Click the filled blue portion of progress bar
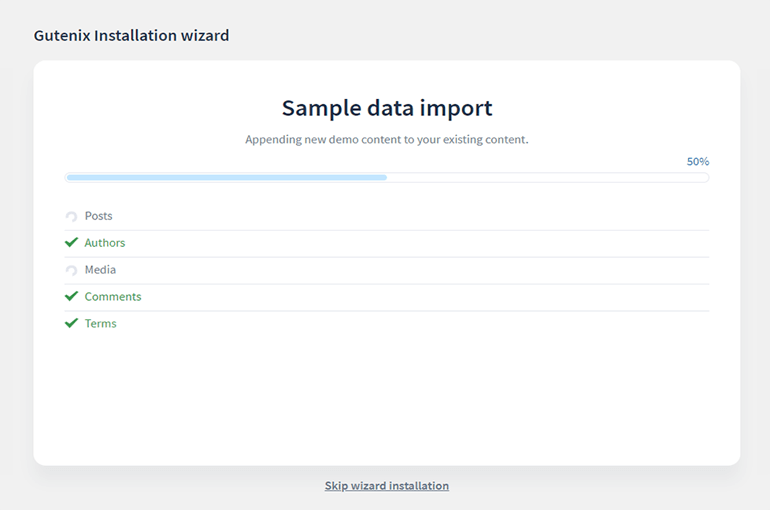Screen dimensions: 770x510 tap(227, 178)
